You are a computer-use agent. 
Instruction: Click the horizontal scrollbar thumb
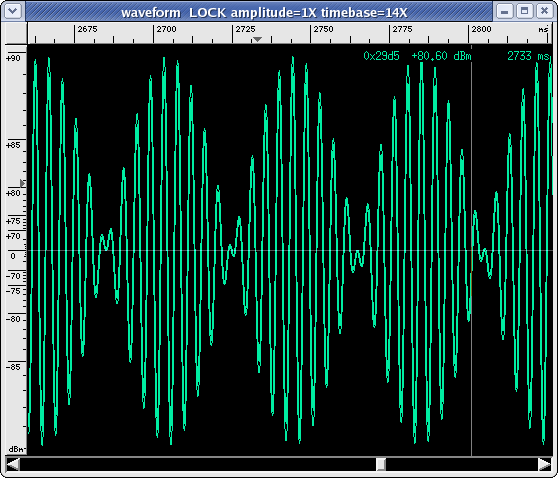coord(381,464)
